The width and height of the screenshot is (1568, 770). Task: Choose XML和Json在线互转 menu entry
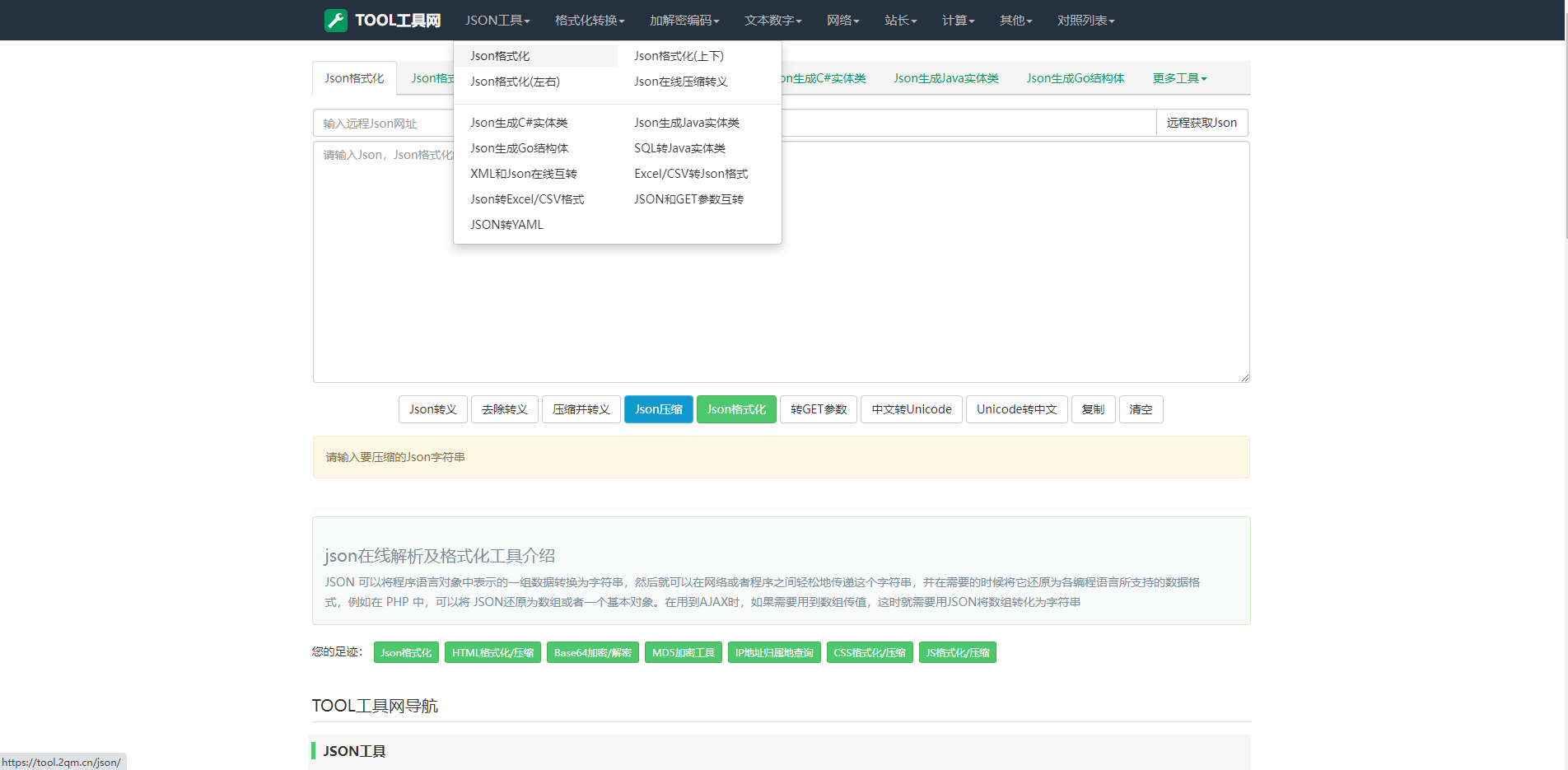524,174
